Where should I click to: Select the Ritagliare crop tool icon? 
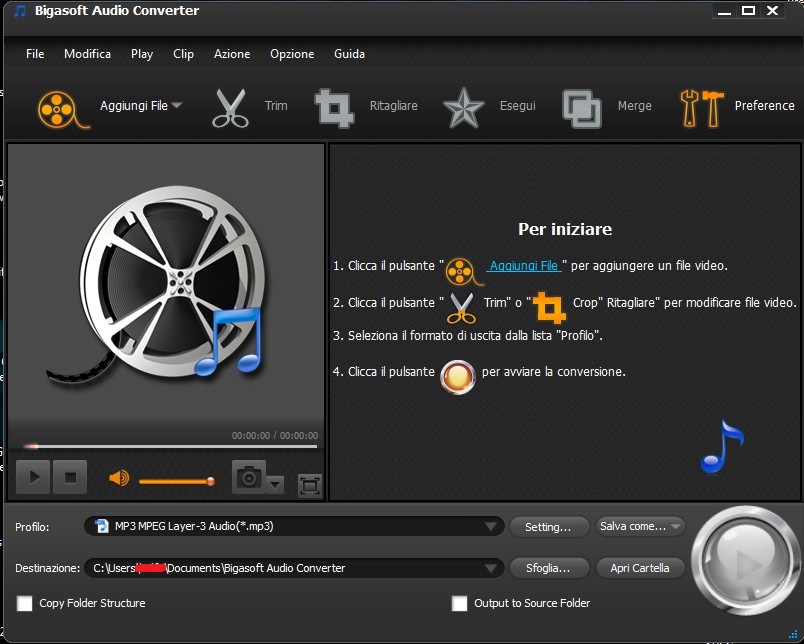pos(334,108)
